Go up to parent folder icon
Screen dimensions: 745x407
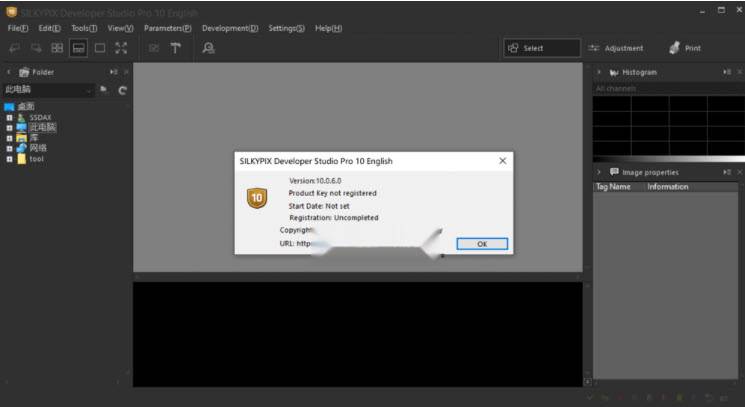coord(104,90)
